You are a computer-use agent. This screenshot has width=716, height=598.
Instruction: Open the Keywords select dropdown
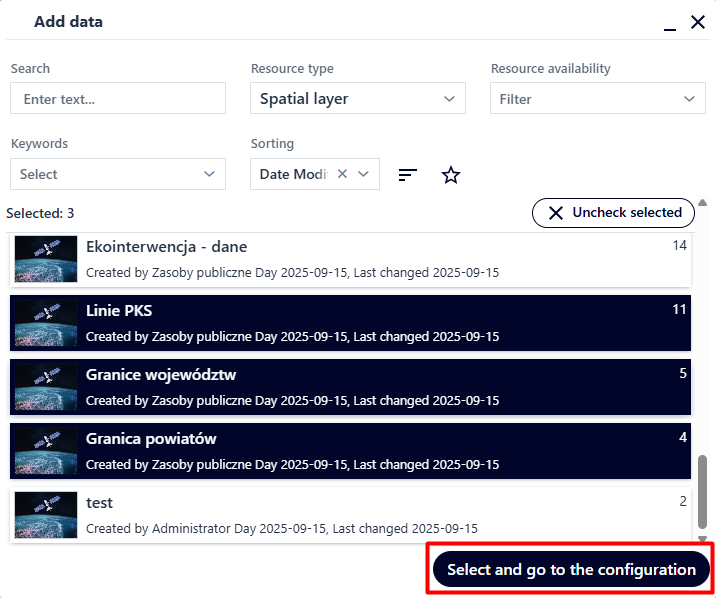(118, 174)
